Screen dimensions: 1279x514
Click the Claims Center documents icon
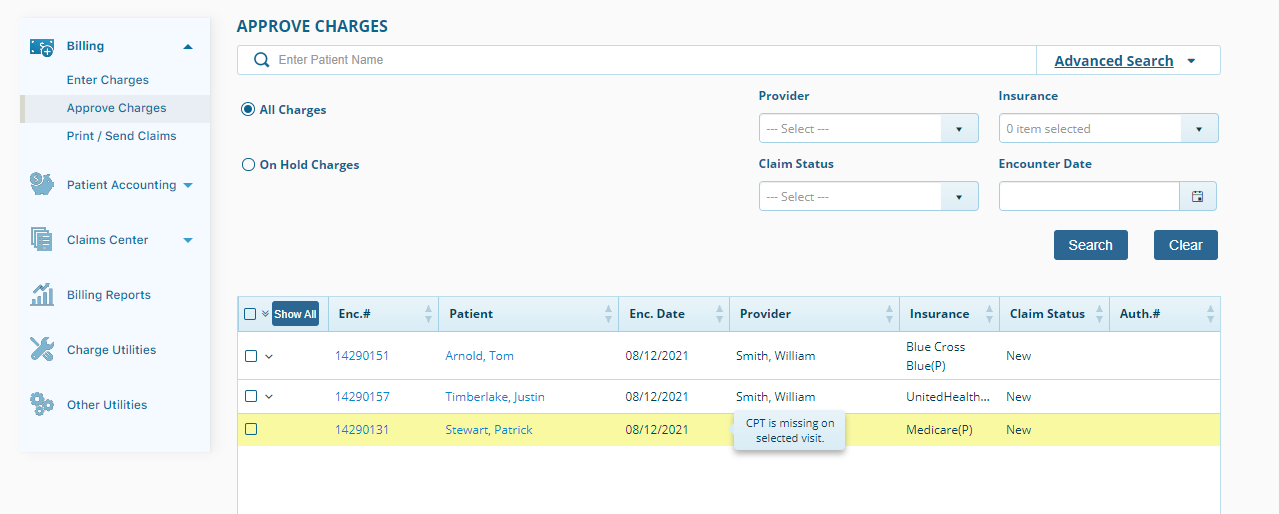(41, 240)
